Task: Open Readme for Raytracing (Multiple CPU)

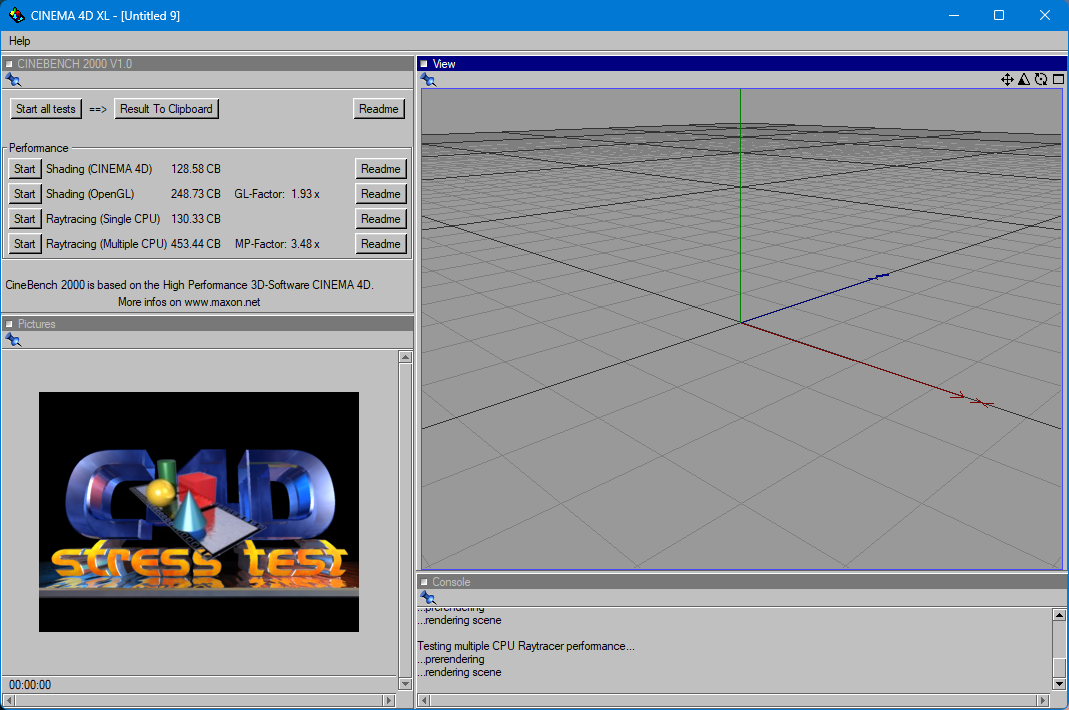Action: coord(380,244)
